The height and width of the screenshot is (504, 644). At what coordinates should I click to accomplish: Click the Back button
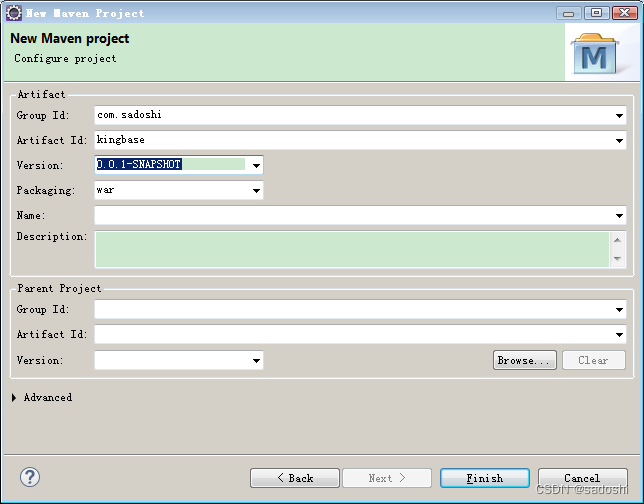click(x=295, y=478)
